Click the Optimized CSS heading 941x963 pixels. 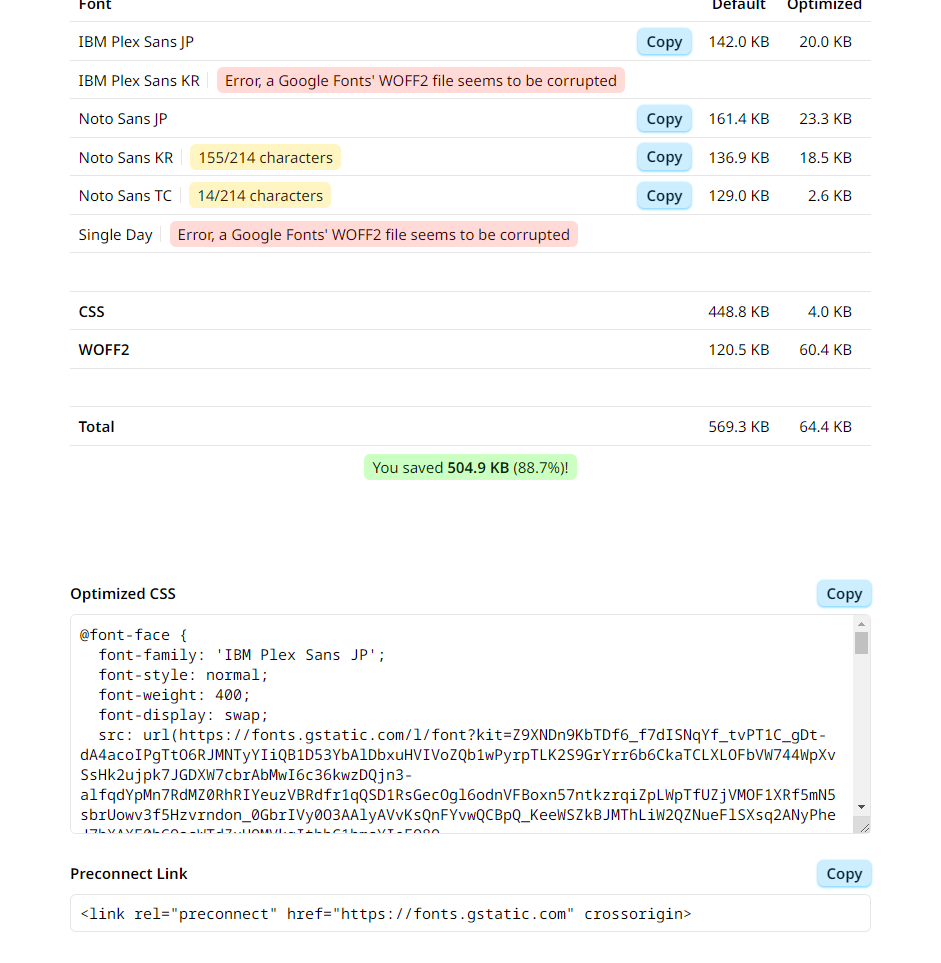[123, 594]
